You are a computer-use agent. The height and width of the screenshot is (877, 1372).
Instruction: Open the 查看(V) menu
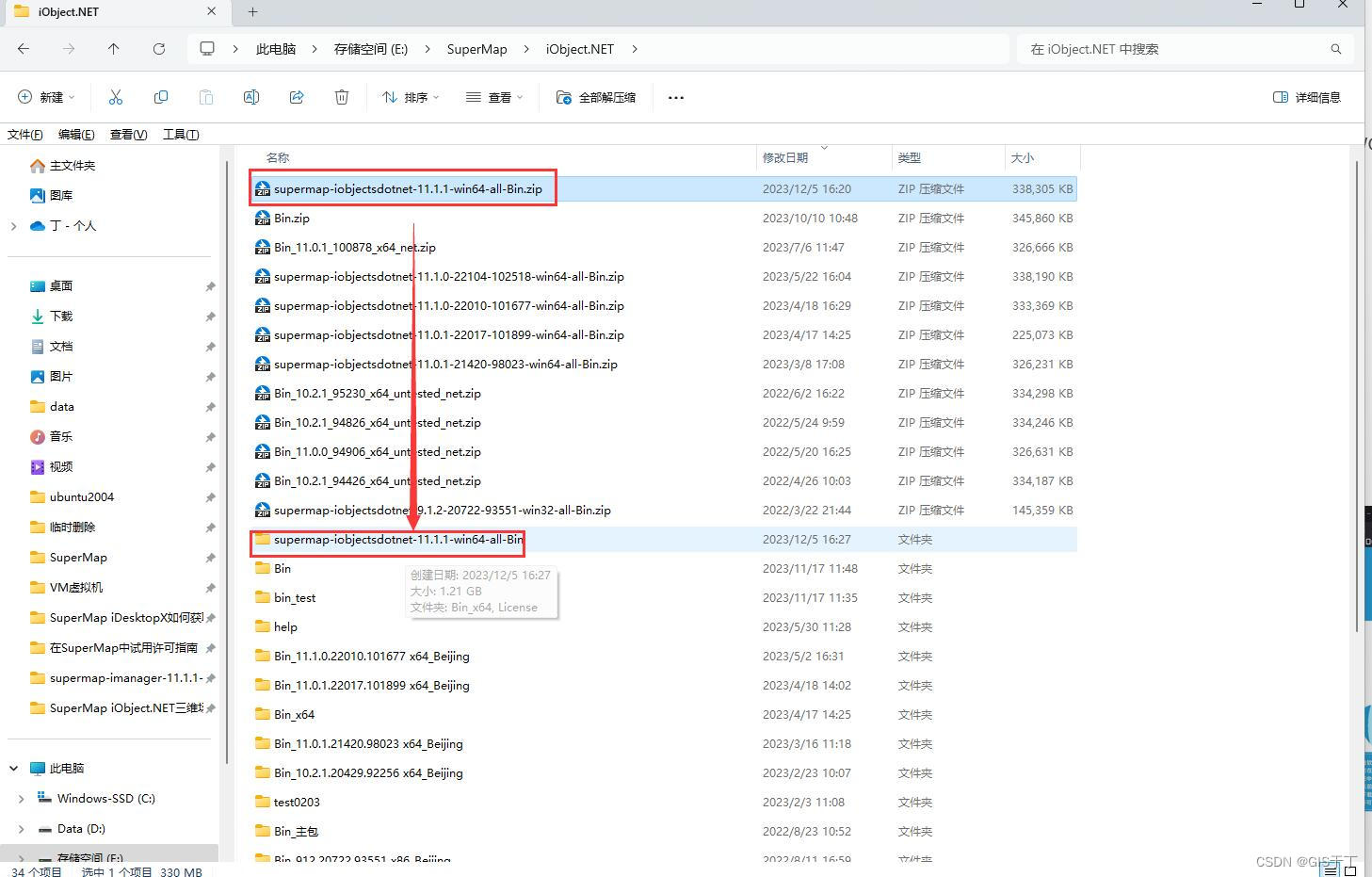[129, 135]
